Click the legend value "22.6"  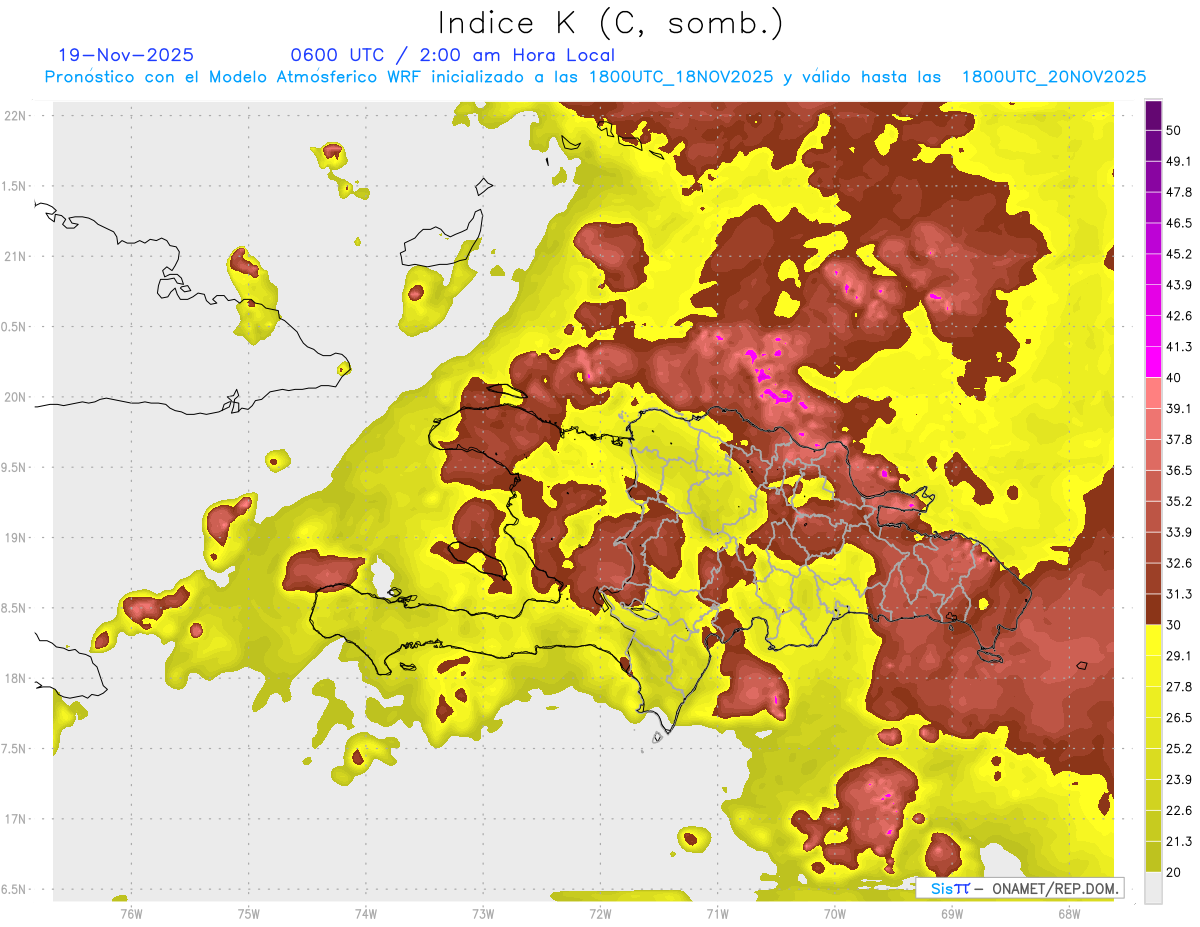(x=1178, y=812)
